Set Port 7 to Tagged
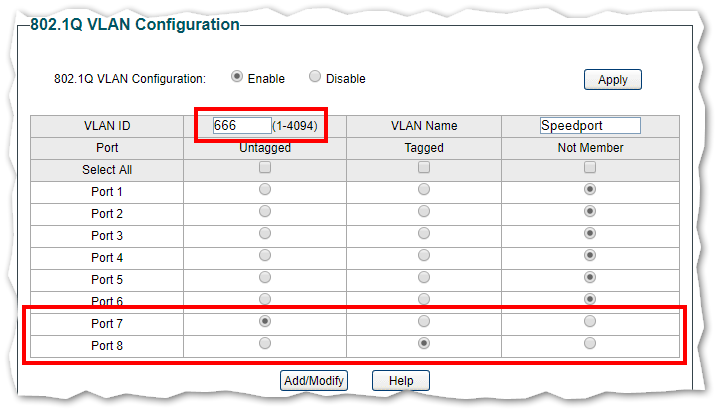717x411 pixels. click(x=424, y=322)
